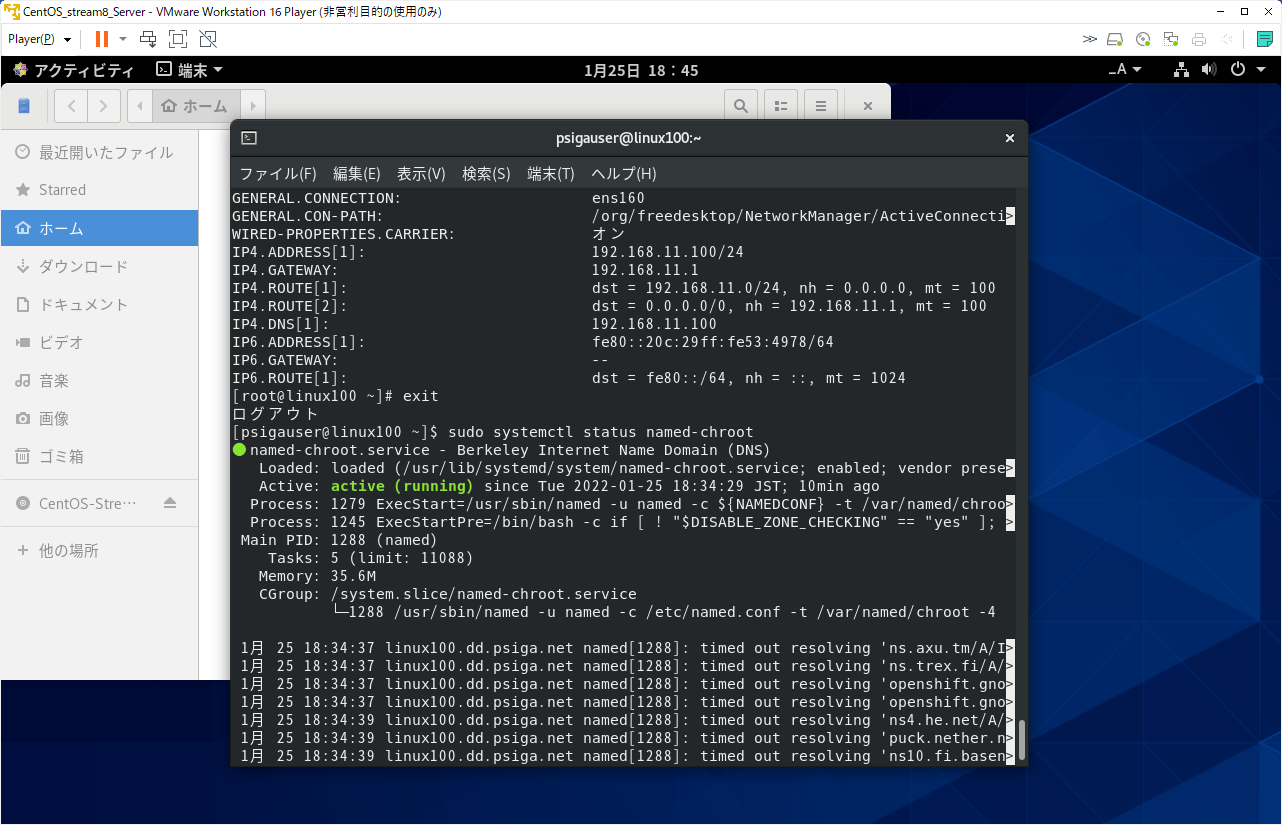Viewport: 1282px width, 825px height.
Task: Eject the CentOS-Stream disc in sidebar
Action: tap(169, 503)
